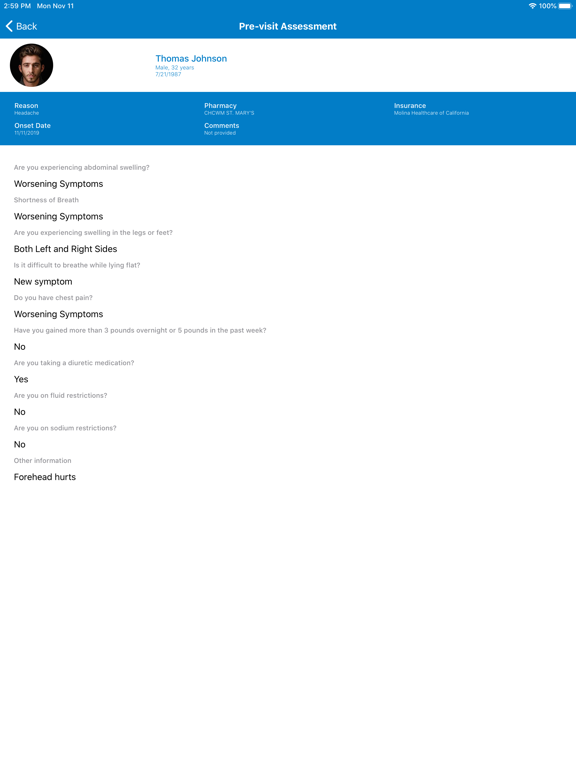Screen dimensions: 576x768
Task: Click the Other information label
Action: point(43,460)
